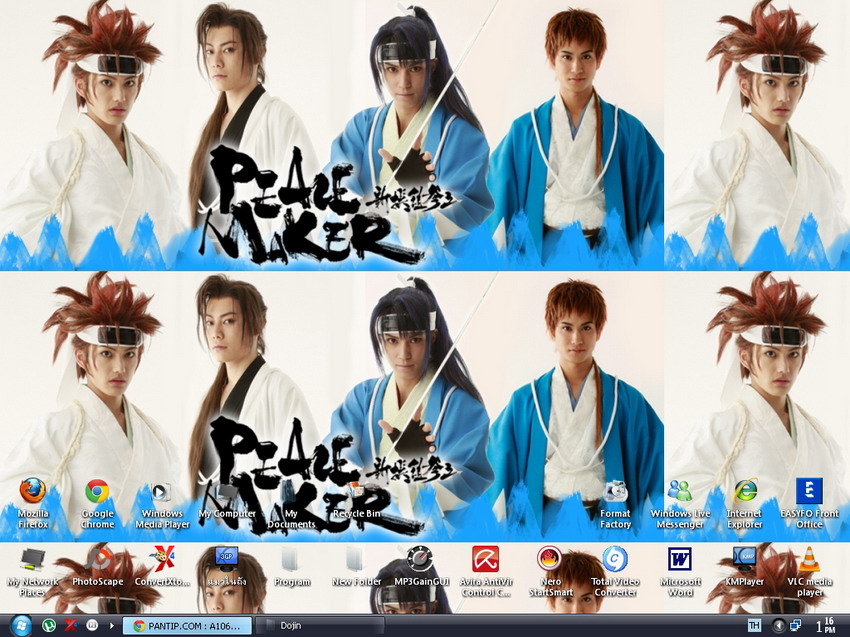
Task: Click the taskbar clock showing 1:16 PM
Action: pyautogui.click(x=826, y=626)
